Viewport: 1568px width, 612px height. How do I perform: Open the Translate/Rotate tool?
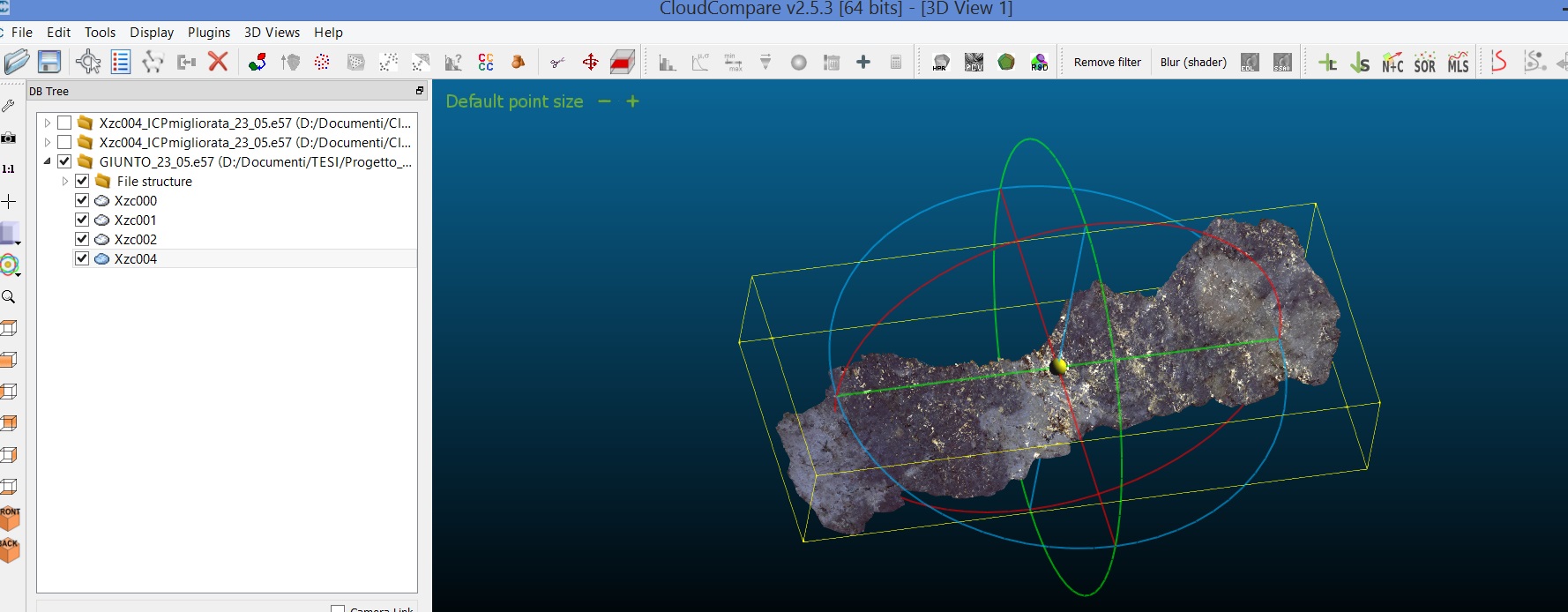[590, 62]
